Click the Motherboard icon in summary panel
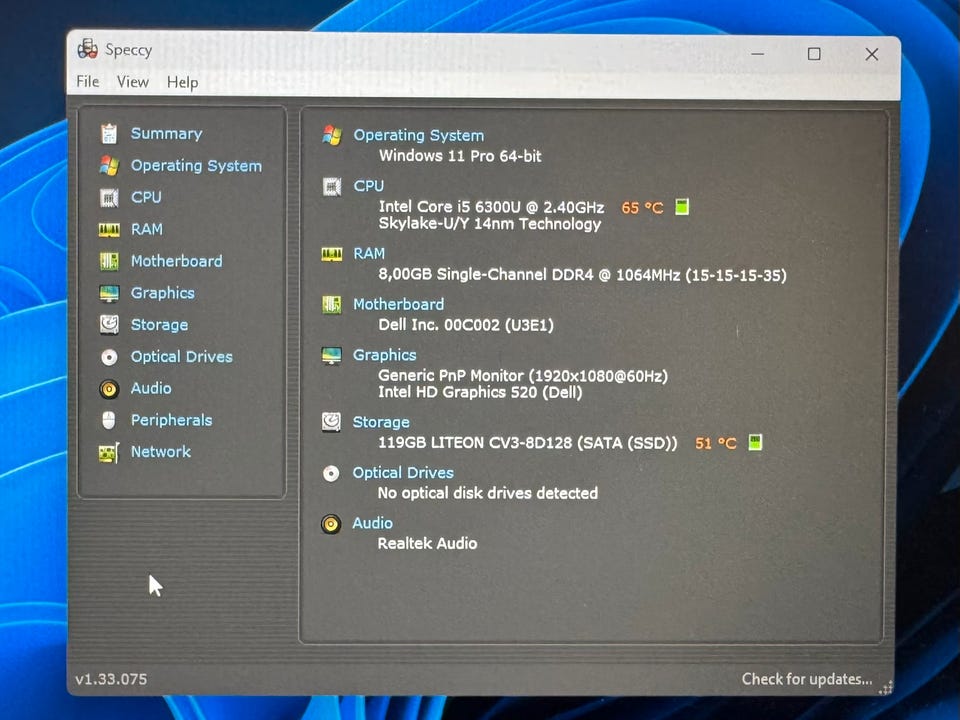 tap(332, 304)
